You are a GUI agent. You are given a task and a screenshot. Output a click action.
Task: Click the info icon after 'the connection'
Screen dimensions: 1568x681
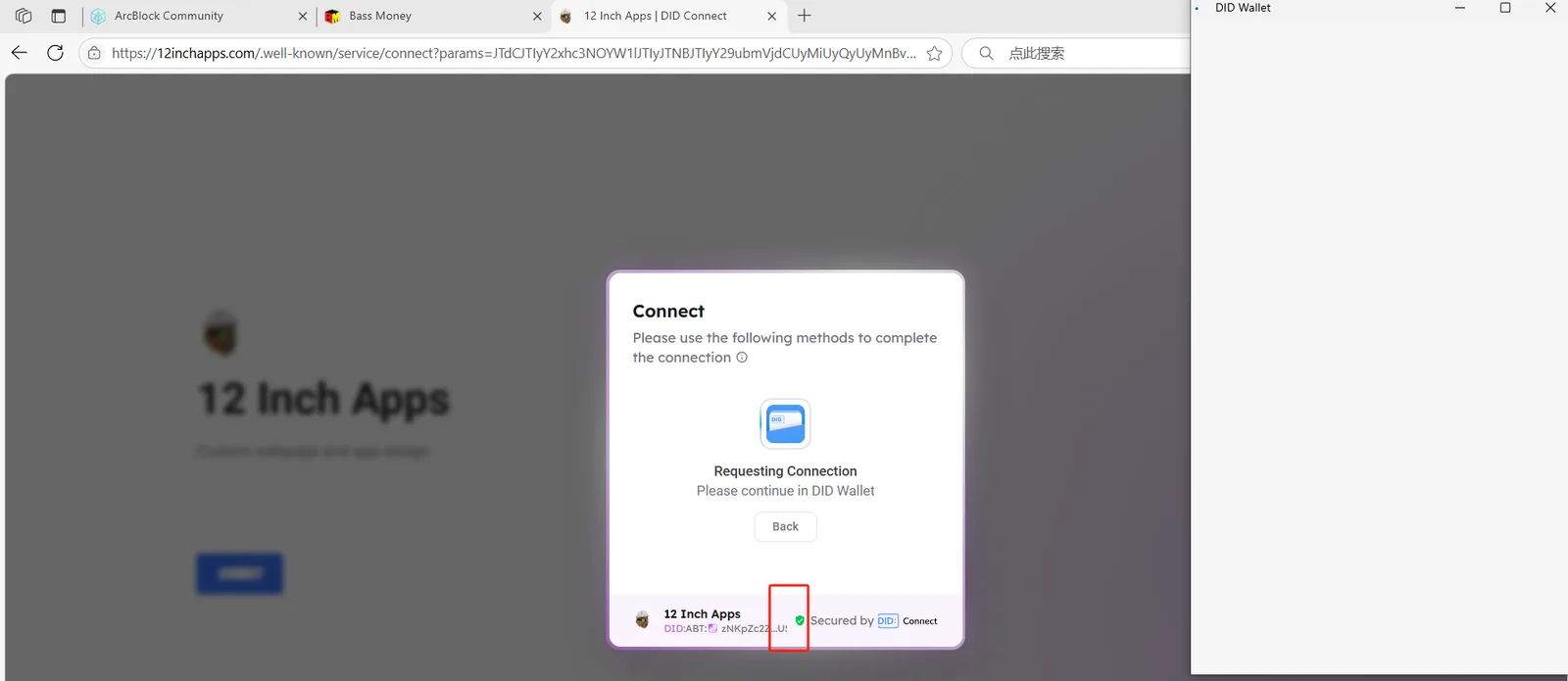coord(742,358)
